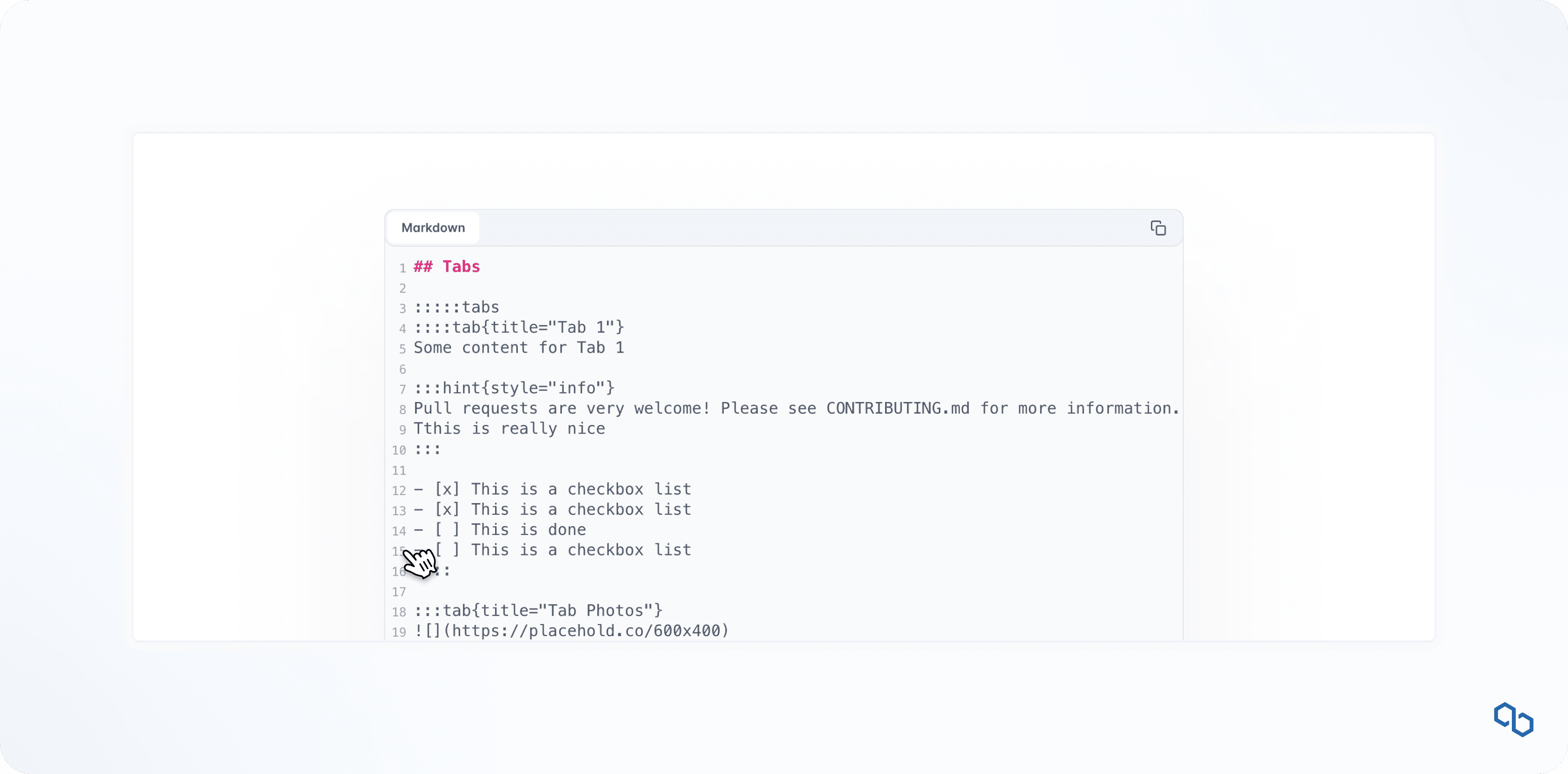Click line number 17 in gutter
This screenshot has height=774, width=1568.
click(399, 592)
